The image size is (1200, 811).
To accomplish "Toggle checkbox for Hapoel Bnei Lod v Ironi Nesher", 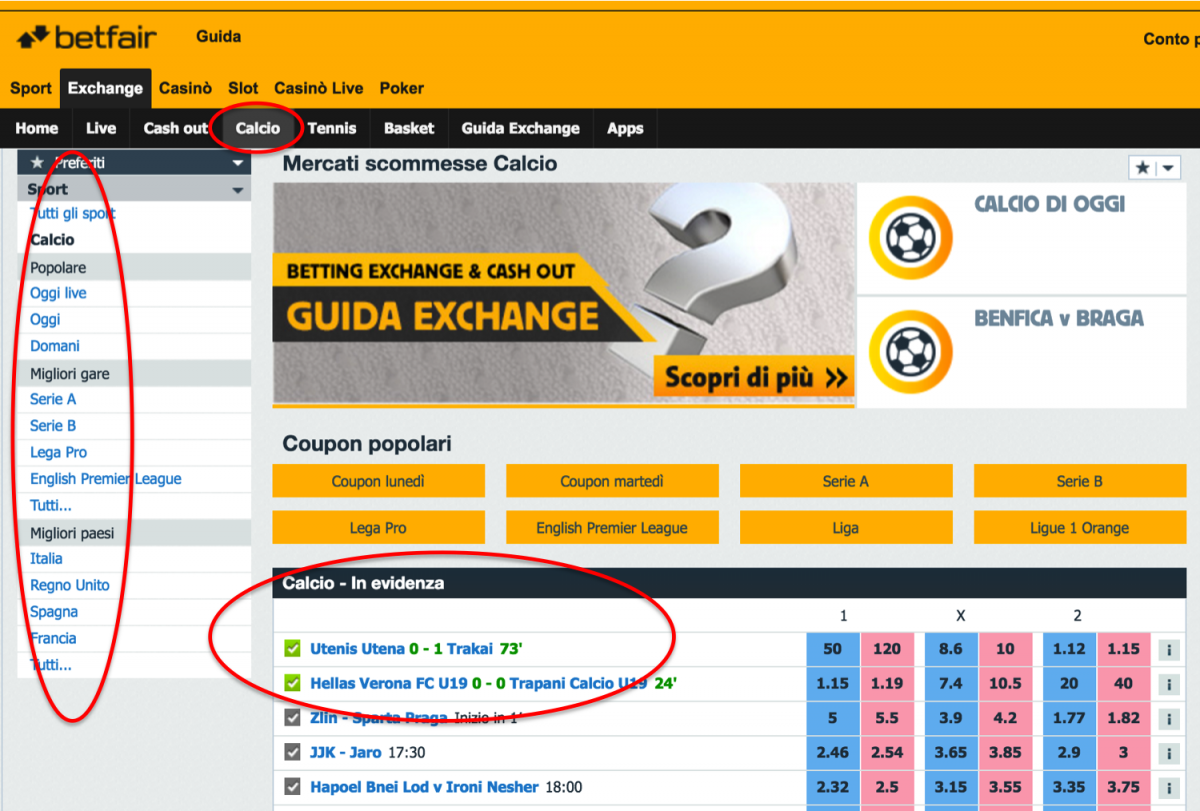I will click(x=292, y=787).
